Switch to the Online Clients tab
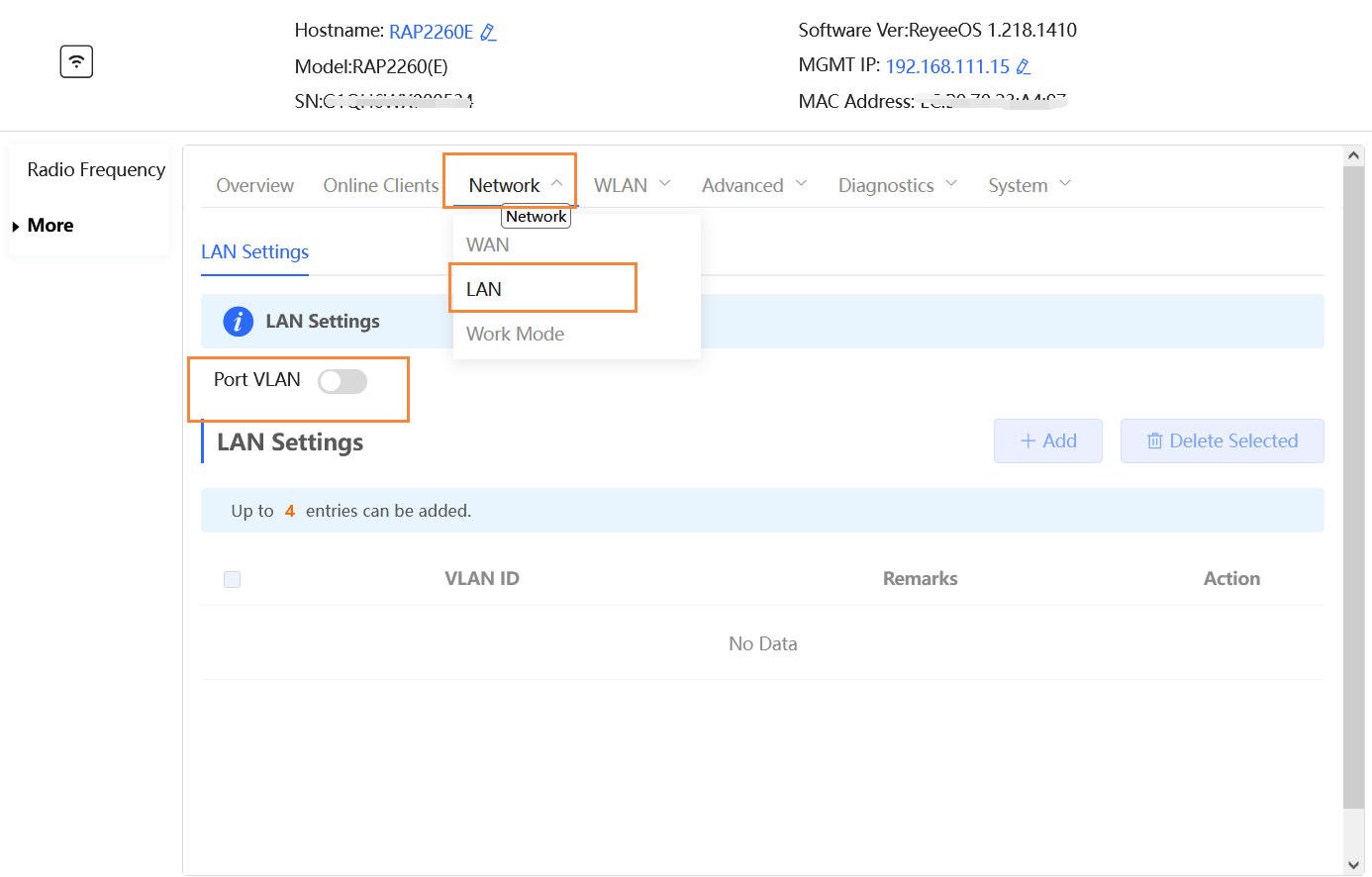Image resolution: width=1372 pixels, height=877 pixels. click(380, 185)
